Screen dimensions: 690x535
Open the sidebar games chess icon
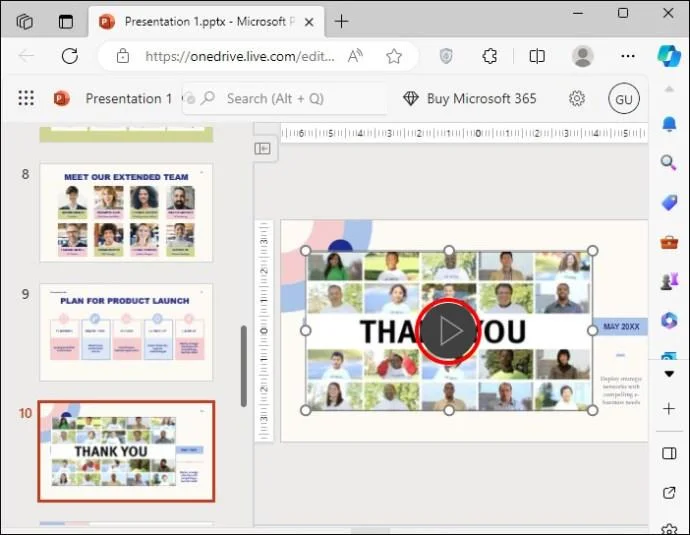(x=669, y=281)
